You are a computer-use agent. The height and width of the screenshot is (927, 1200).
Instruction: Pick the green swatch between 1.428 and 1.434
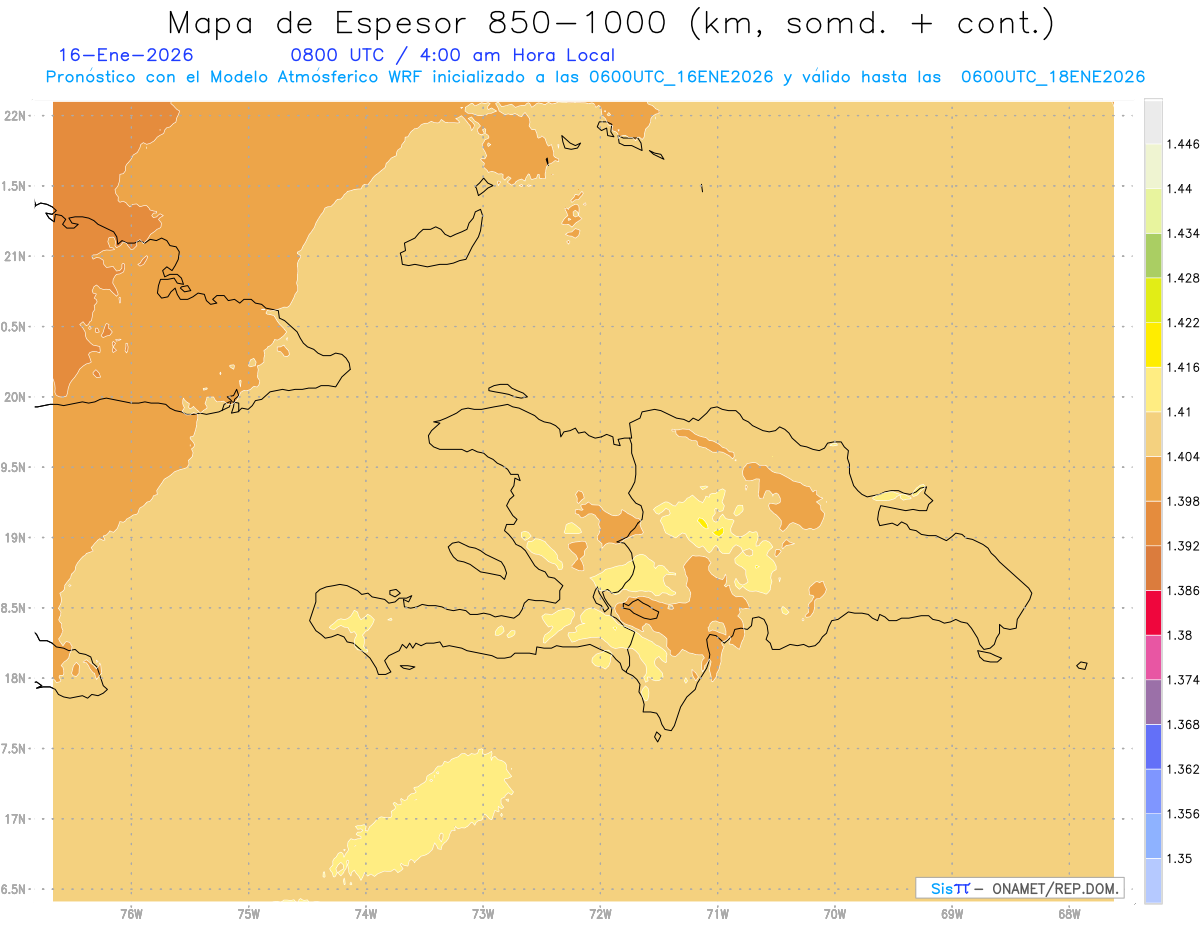[1153, 255]
